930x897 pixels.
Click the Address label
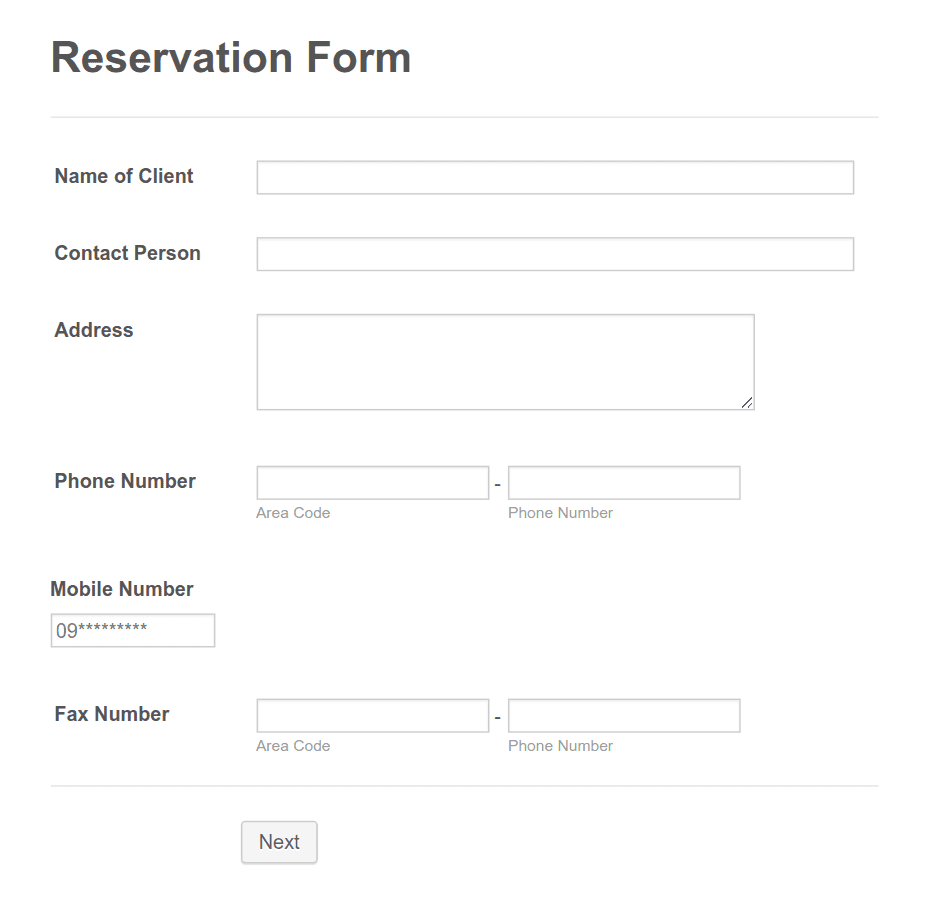pos(93,330)
